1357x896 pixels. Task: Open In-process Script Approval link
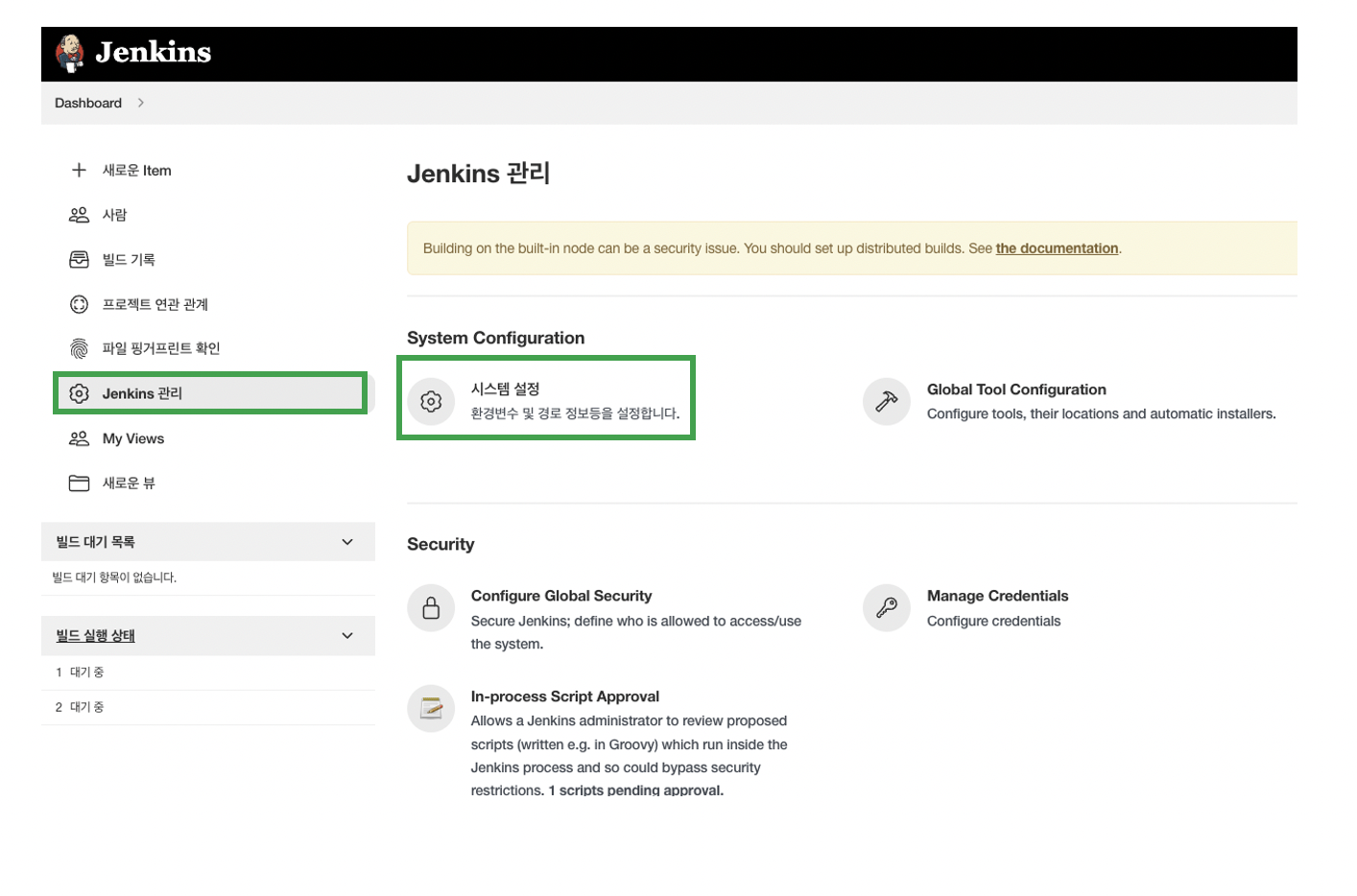click(565, 696)
